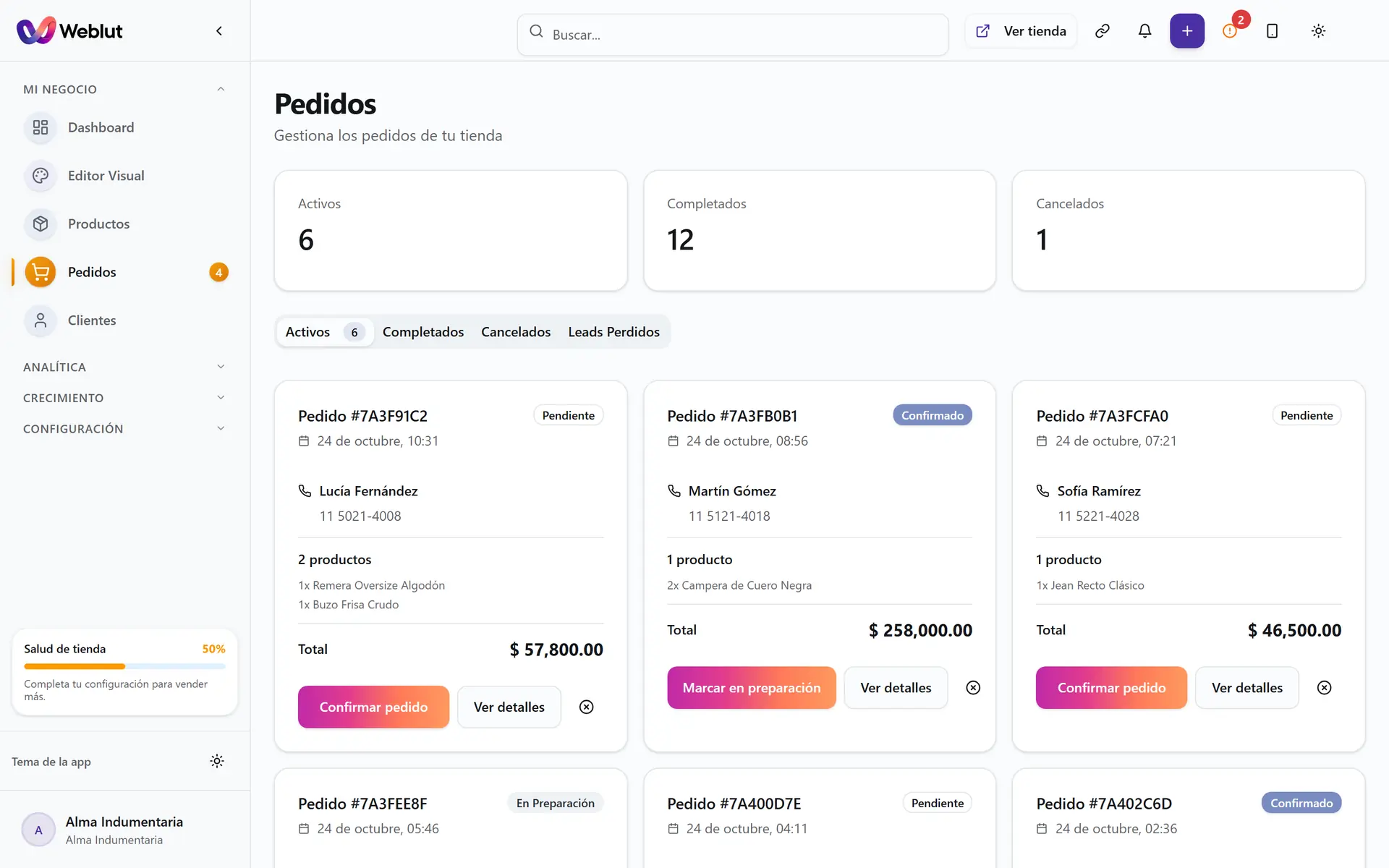
Task: Click the purple plus button
Action: pos(1187,31)
